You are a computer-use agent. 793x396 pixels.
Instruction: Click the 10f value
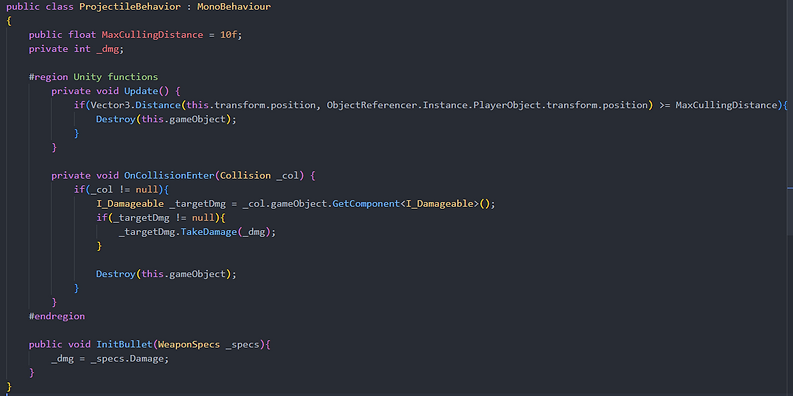(230, 35)
